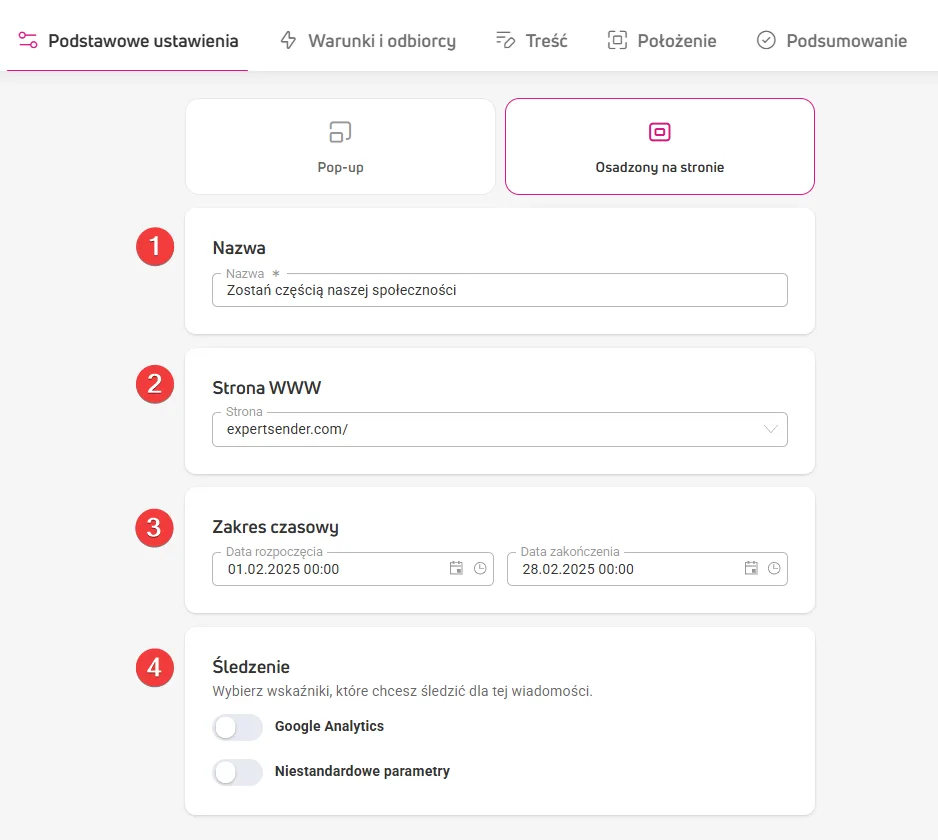Viewport: 938px width, 840px height.
Task: Enable the Google Analytics toggle
Action: pos(237,727)
